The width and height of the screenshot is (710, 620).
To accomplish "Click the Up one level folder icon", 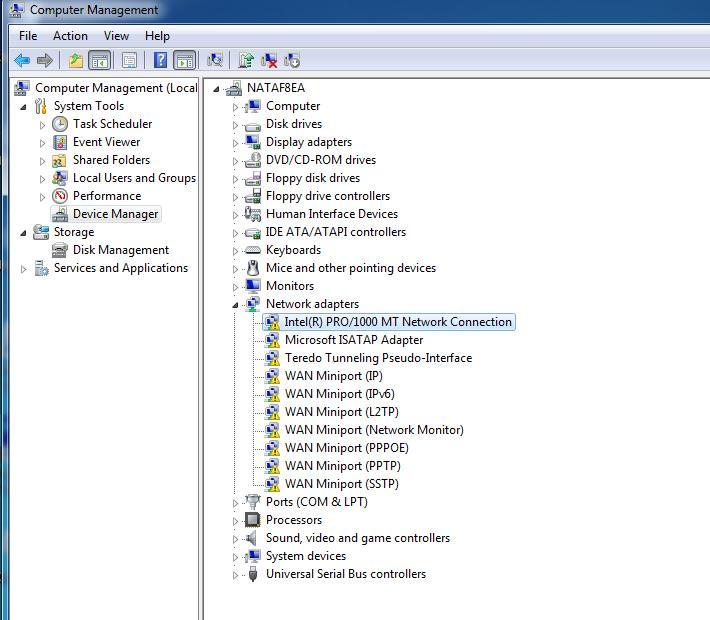I will 76,60.
